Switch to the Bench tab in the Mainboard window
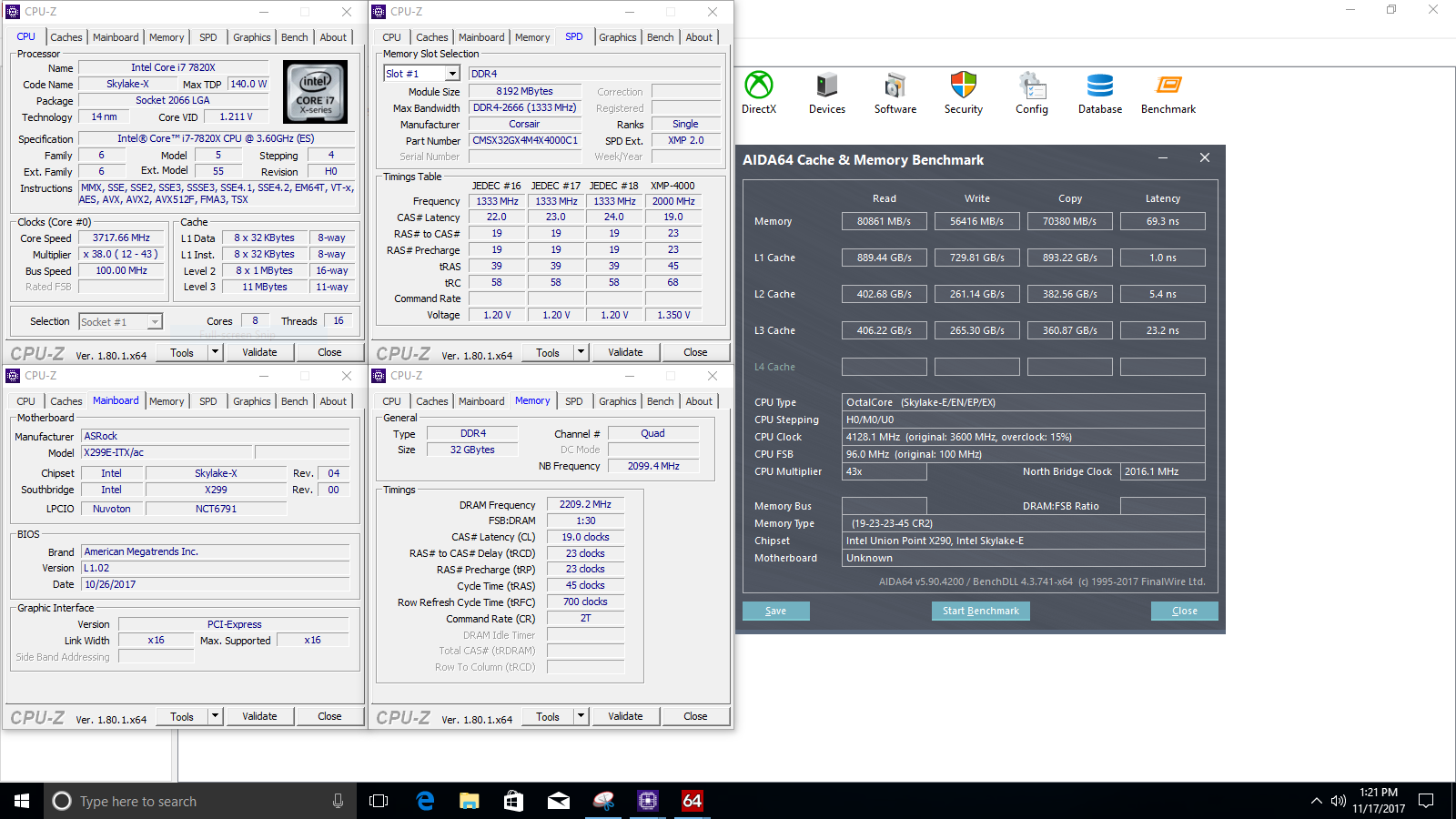1456x819 pixels. (x=294, y=401)
